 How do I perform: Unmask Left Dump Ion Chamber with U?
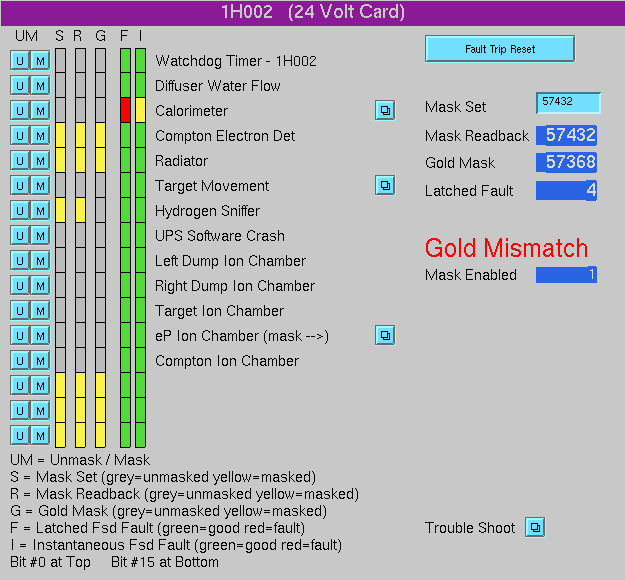coord(20,260)
